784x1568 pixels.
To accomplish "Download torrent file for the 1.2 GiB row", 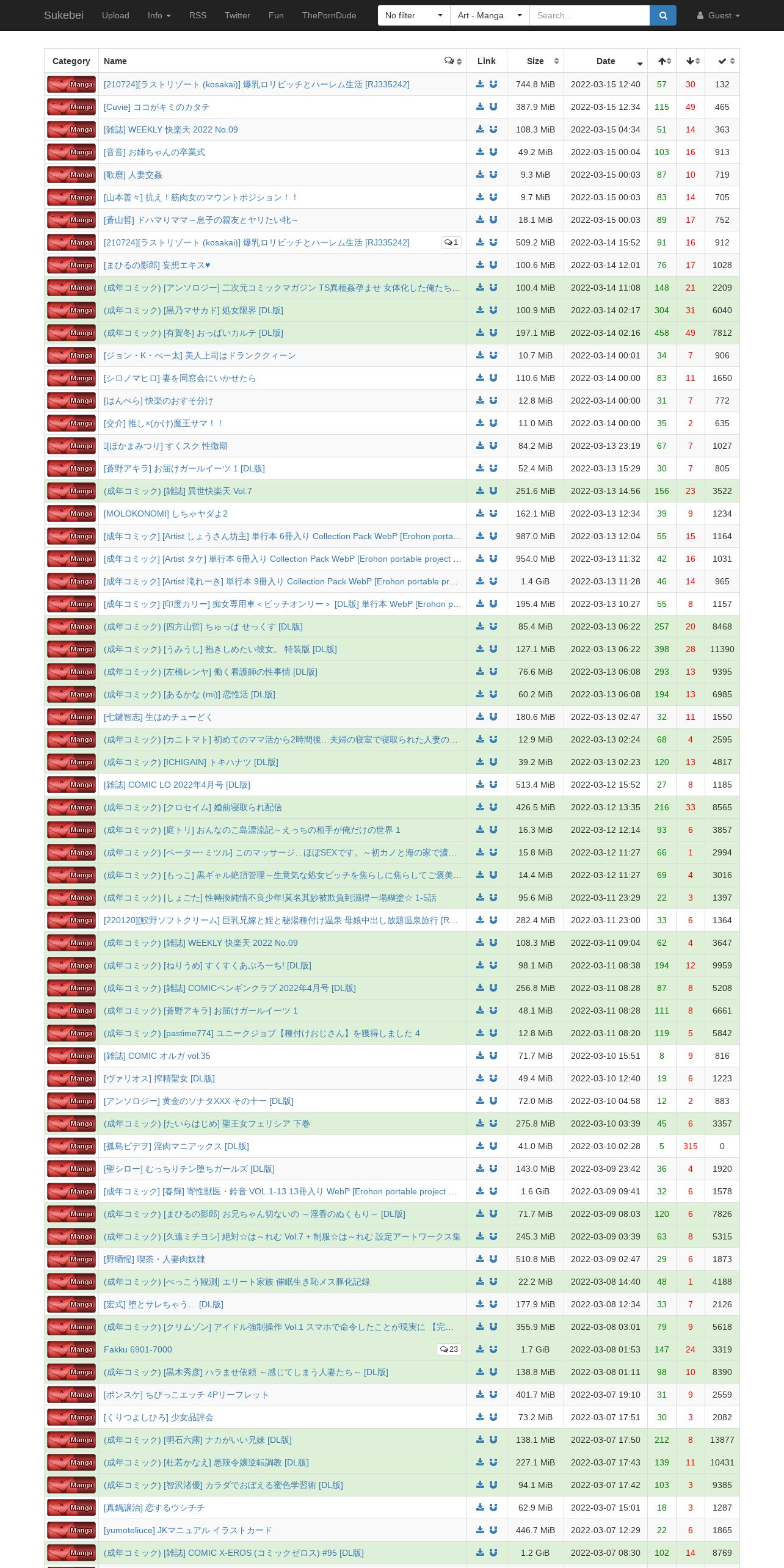I will tap(480, 1553).
